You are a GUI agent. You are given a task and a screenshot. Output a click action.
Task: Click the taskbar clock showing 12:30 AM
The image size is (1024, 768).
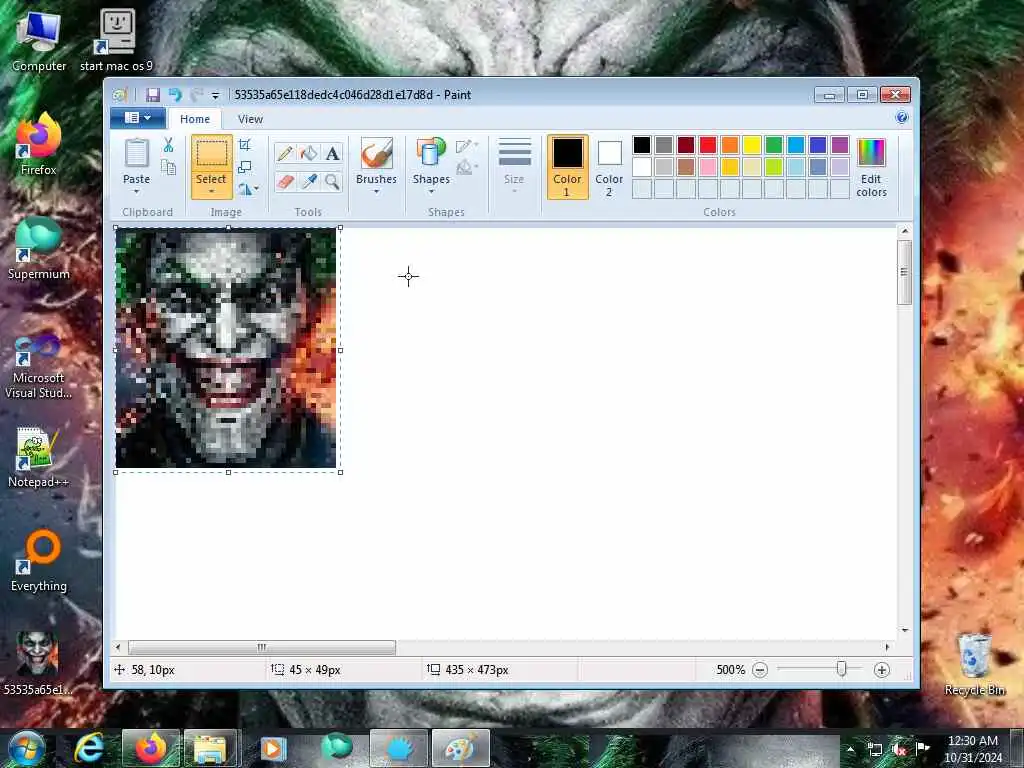[972, 749]
